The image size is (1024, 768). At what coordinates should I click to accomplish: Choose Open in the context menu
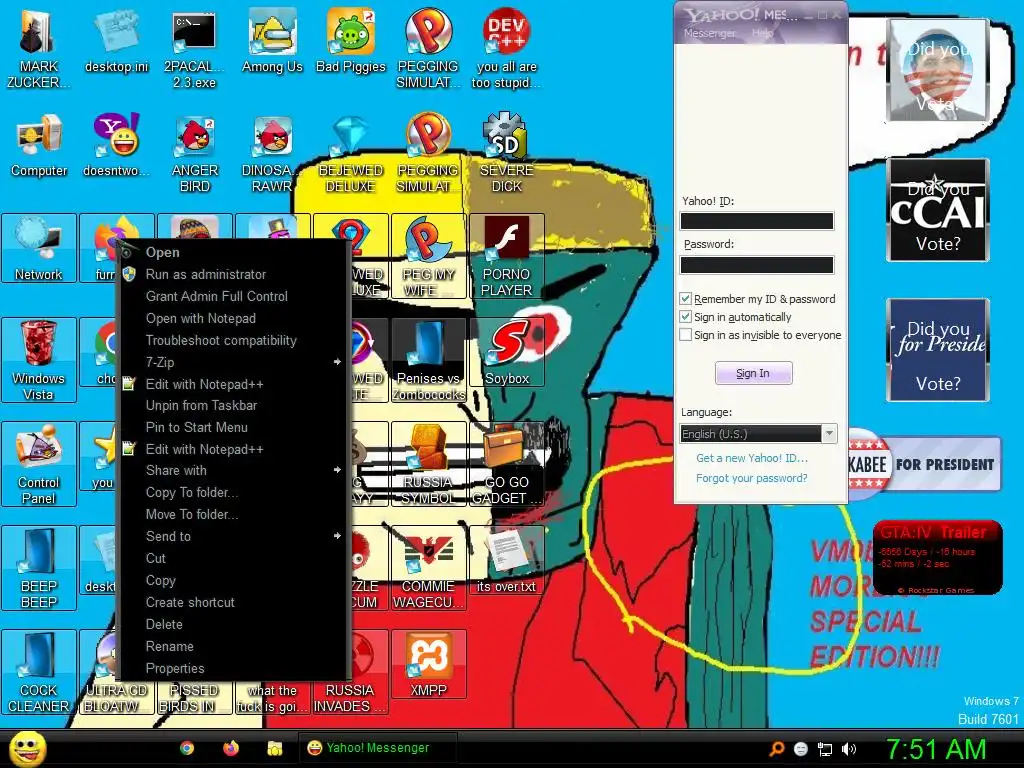[234, 252]
